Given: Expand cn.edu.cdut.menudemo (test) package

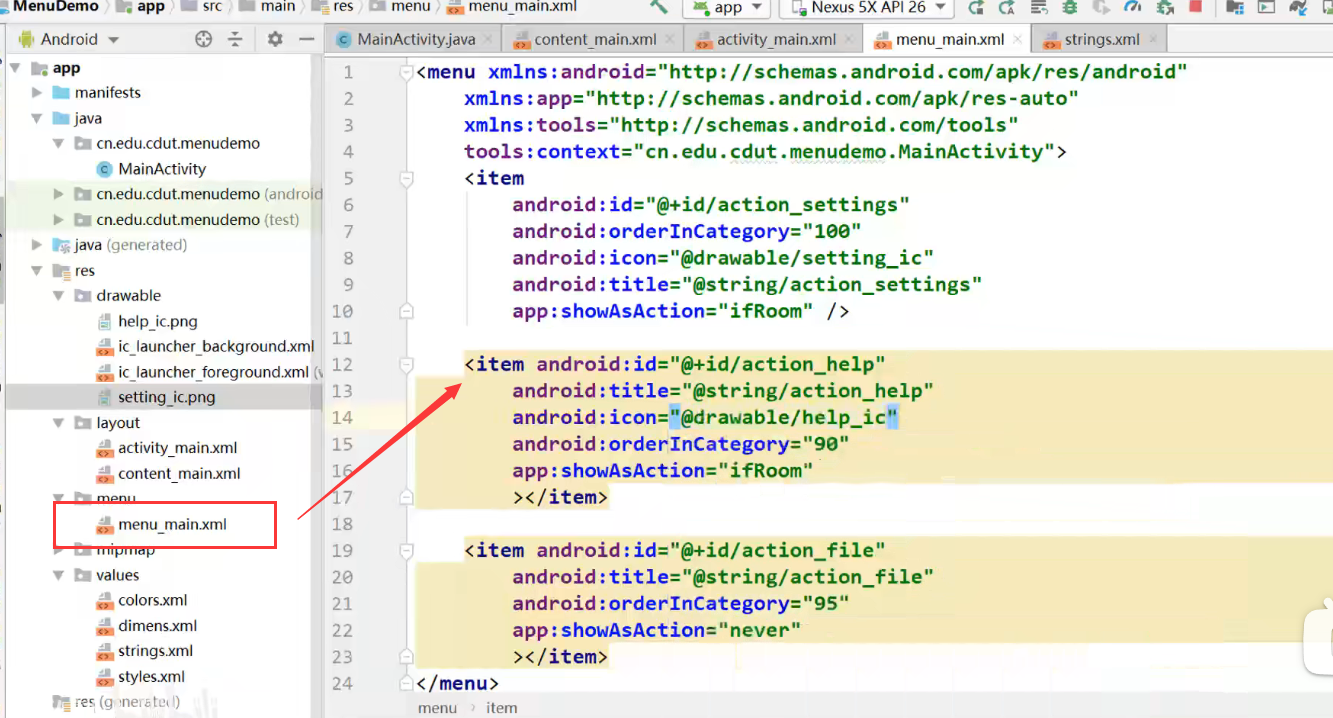Looking at the screenshot, I should click(59, 220).
